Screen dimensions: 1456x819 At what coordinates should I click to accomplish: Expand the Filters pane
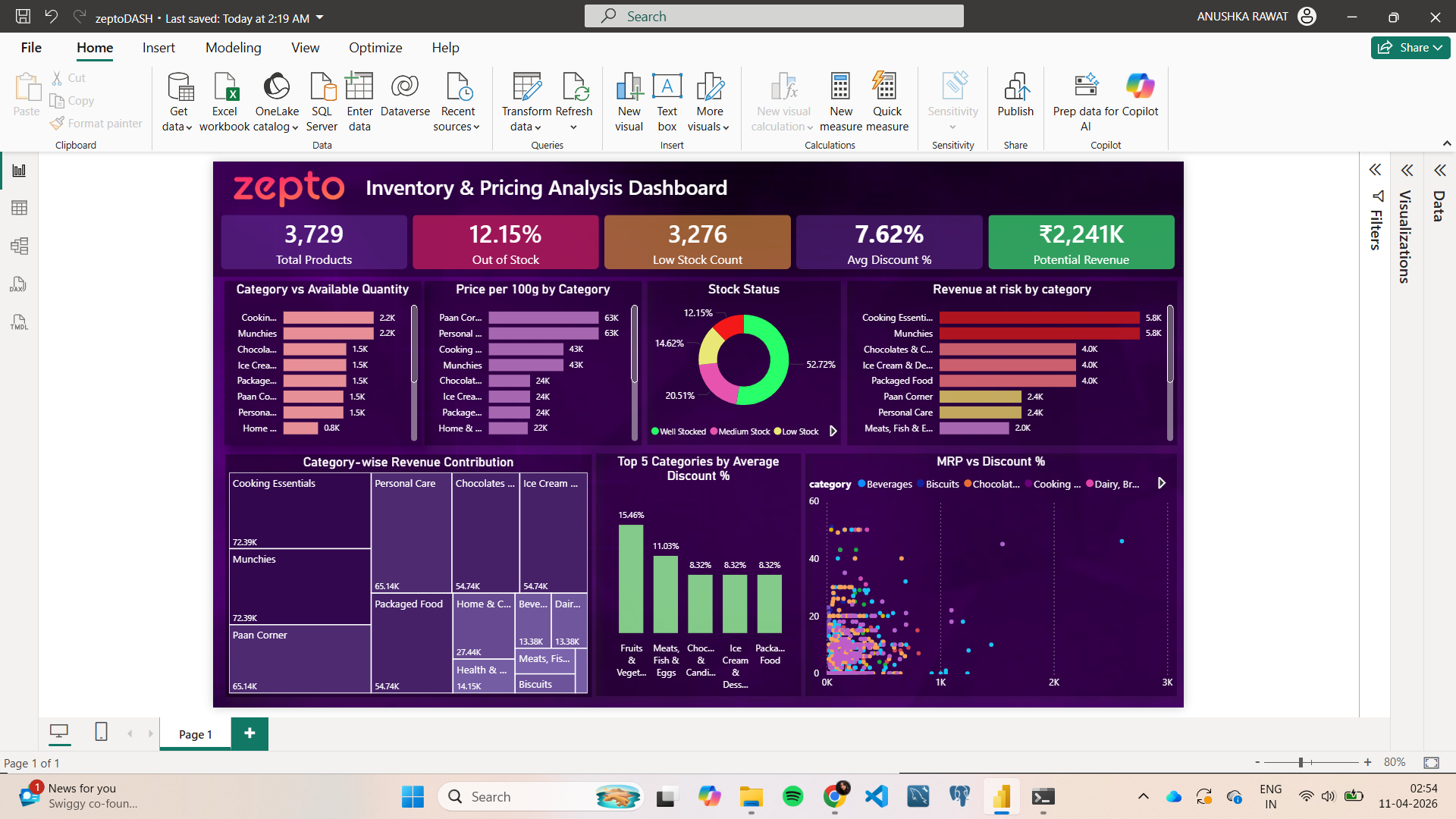pyautogui.click(x=1375, y=170)
